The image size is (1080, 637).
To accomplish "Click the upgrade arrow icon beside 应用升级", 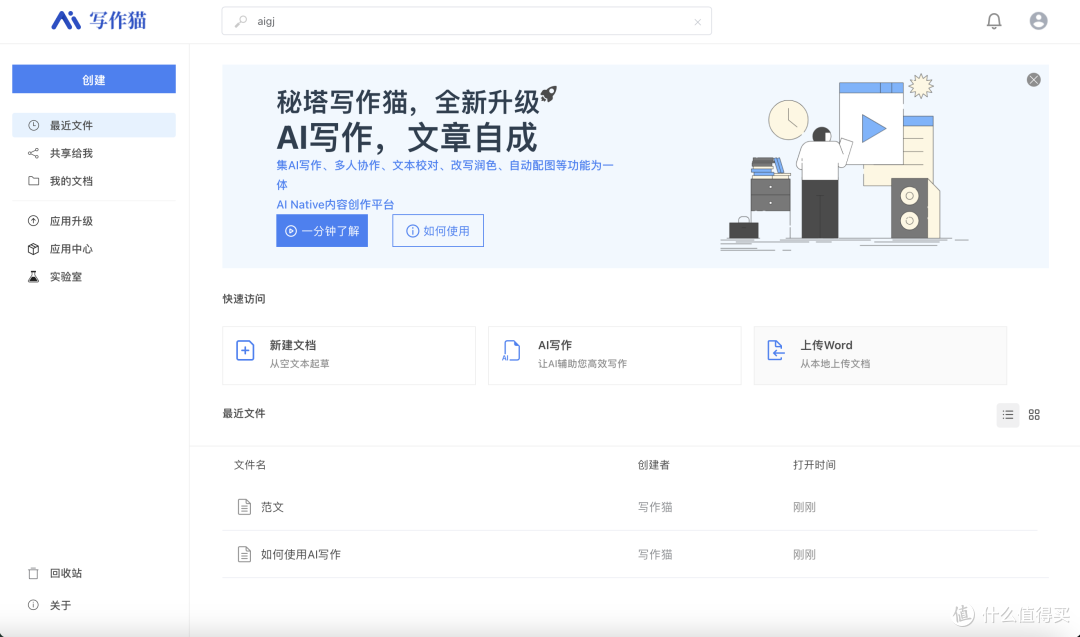I will coord(33,221).
